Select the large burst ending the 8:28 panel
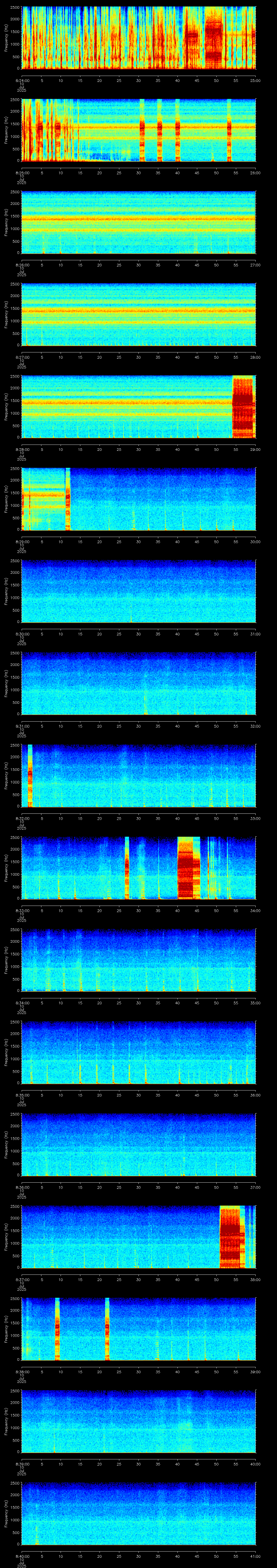Screen dimensions: 277x1568 point(243,407)
